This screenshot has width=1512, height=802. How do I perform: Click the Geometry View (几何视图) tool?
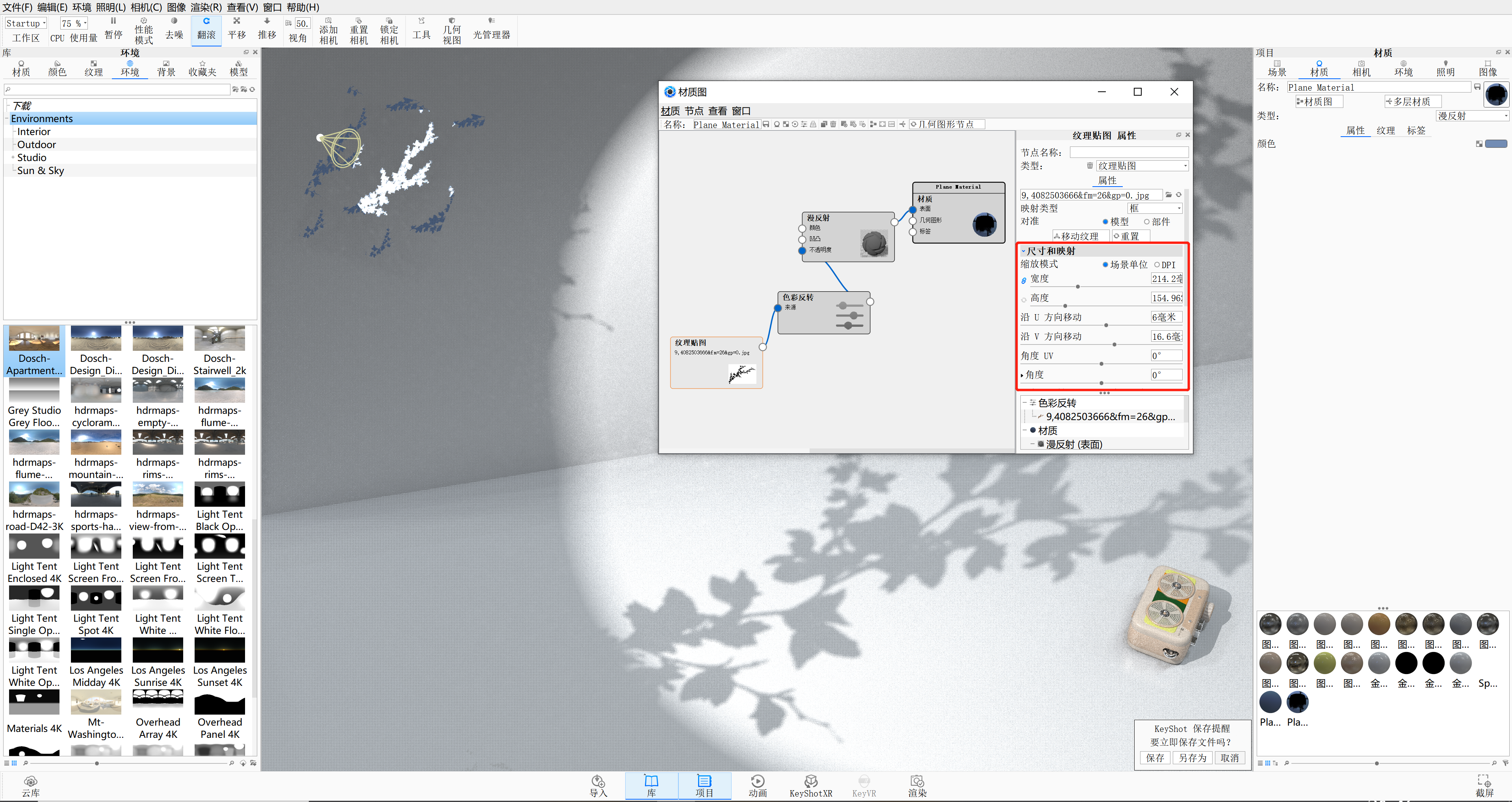451,30
